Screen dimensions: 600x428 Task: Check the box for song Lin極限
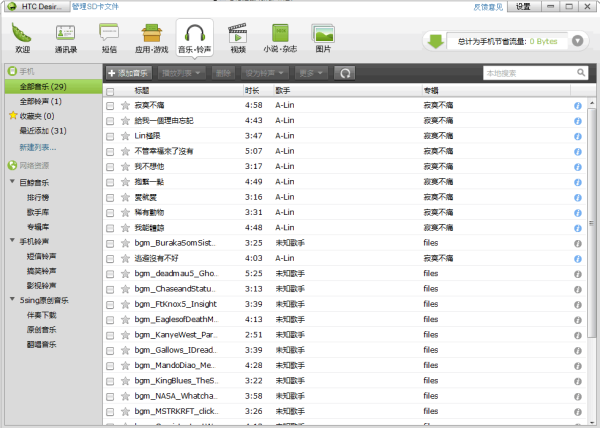(x=110, y=135)
